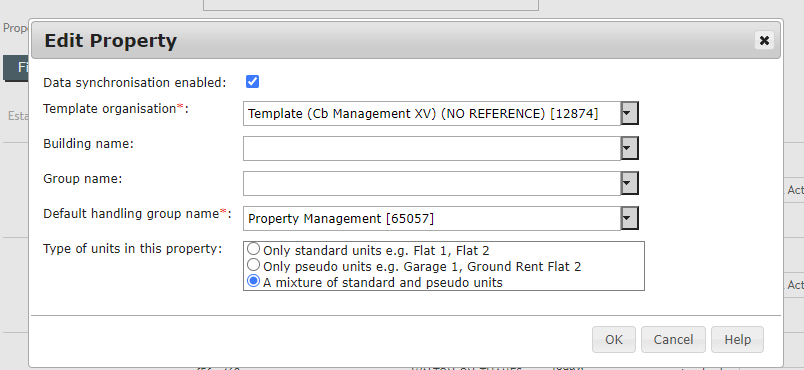
Task: Select A mixture of standard and pseudo units
Action: click(253, 281)
